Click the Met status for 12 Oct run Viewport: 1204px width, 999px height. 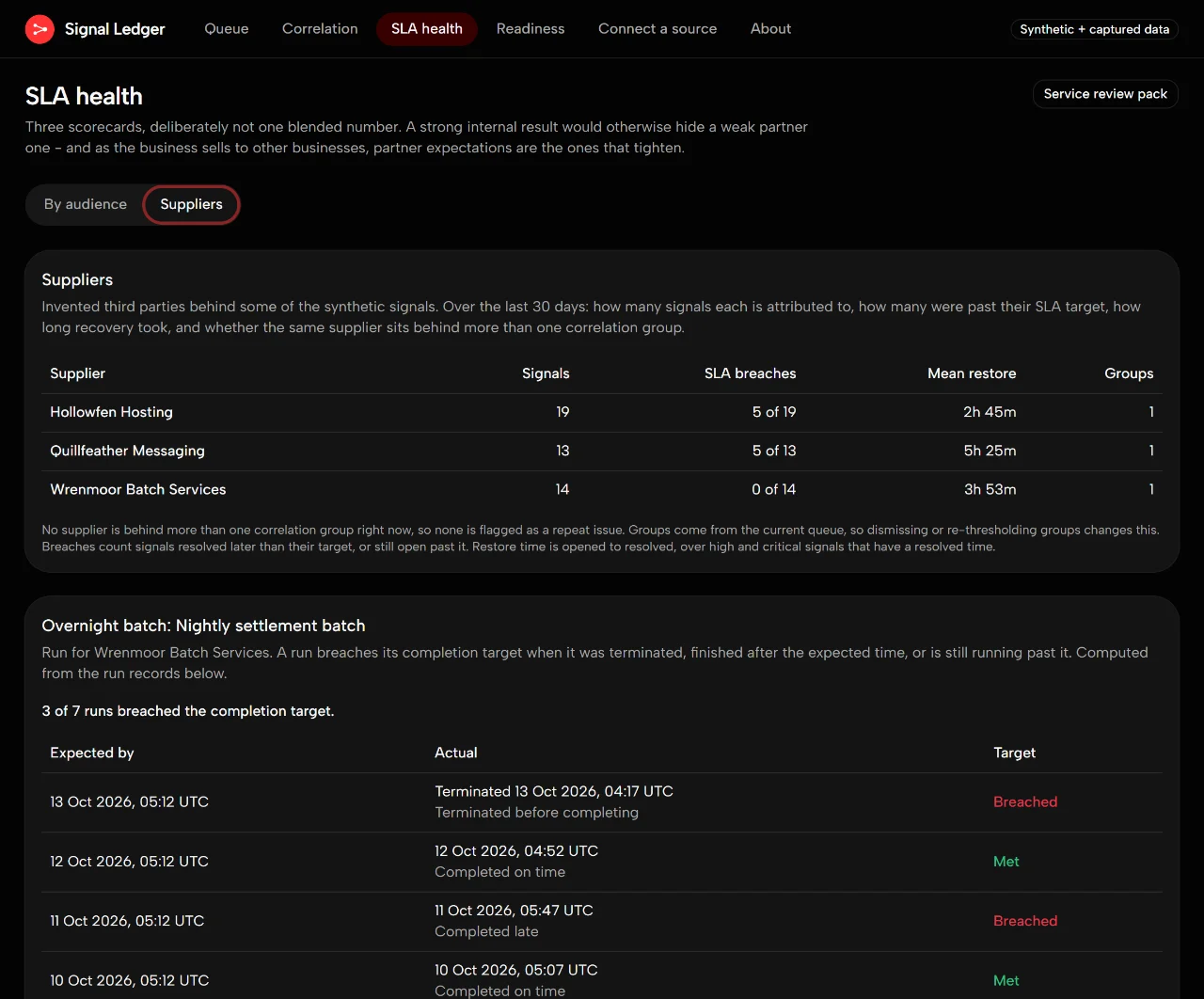[1006, 862]
